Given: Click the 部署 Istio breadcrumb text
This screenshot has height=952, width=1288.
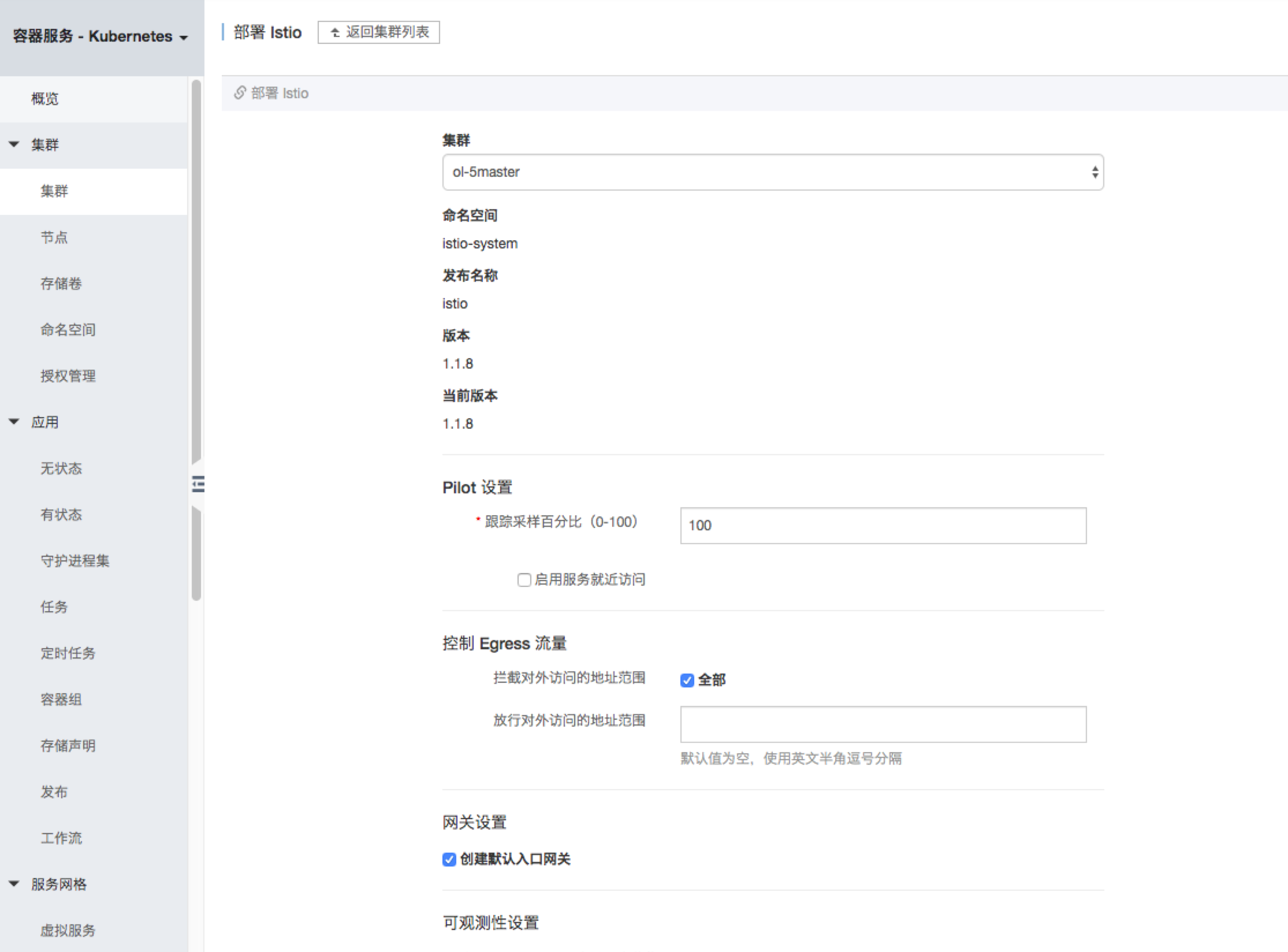Looking at the screenshot, I should tap(280, 93).
